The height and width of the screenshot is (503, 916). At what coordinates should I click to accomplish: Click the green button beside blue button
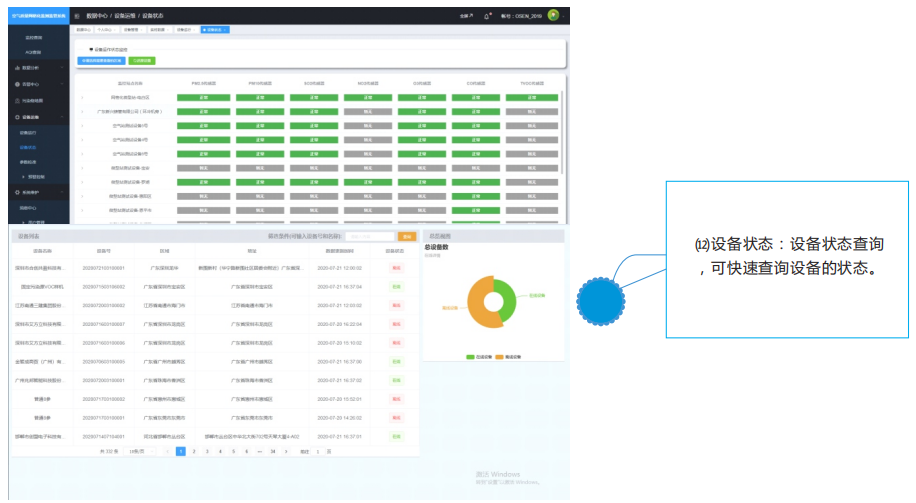[x=142, y=61]
